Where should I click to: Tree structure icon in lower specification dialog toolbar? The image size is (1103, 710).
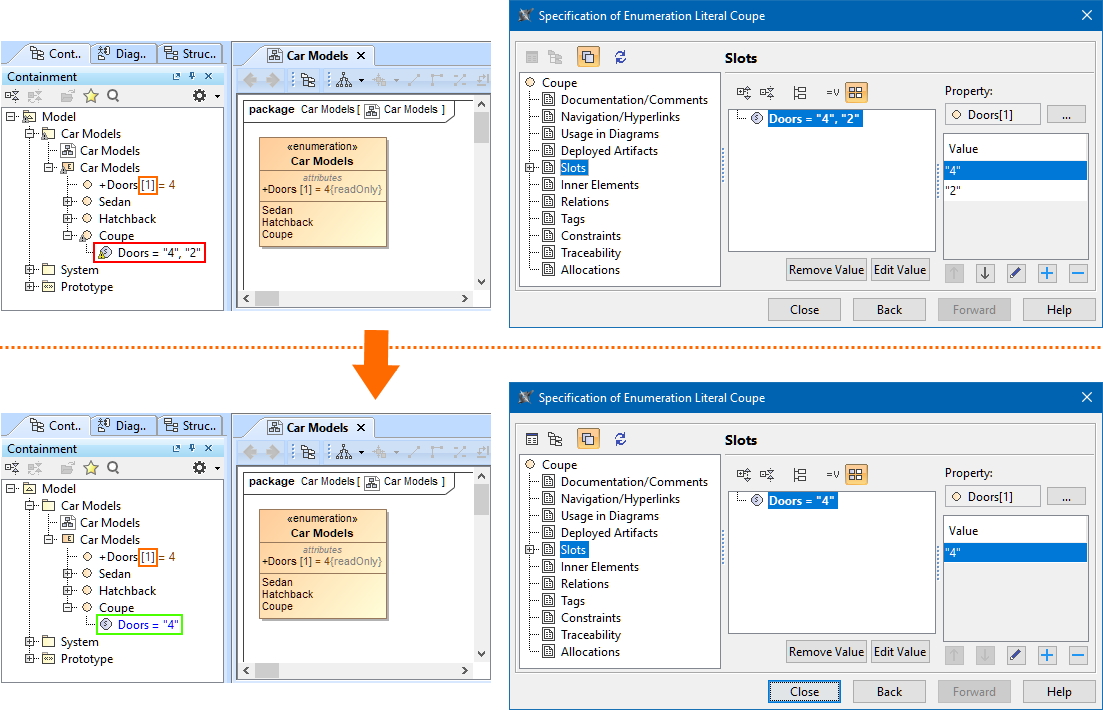[x=555, y=439]
